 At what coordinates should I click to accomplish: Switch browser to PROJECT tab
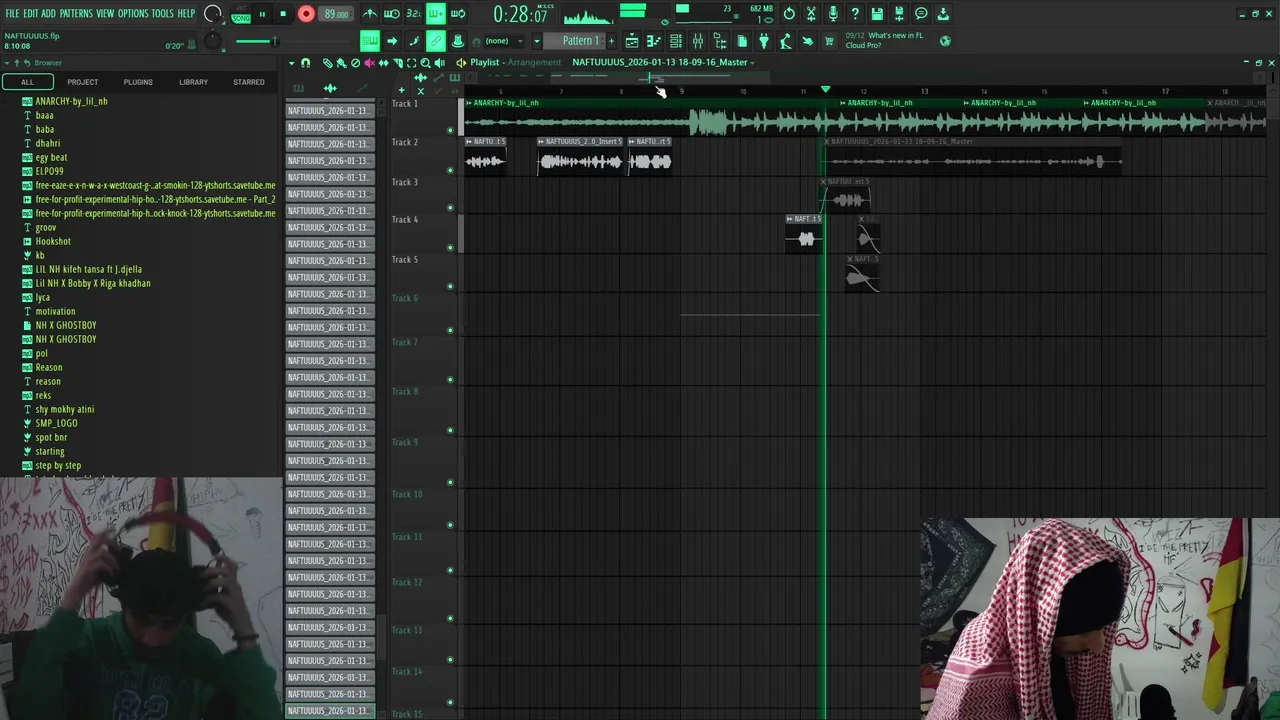[83, 82]
